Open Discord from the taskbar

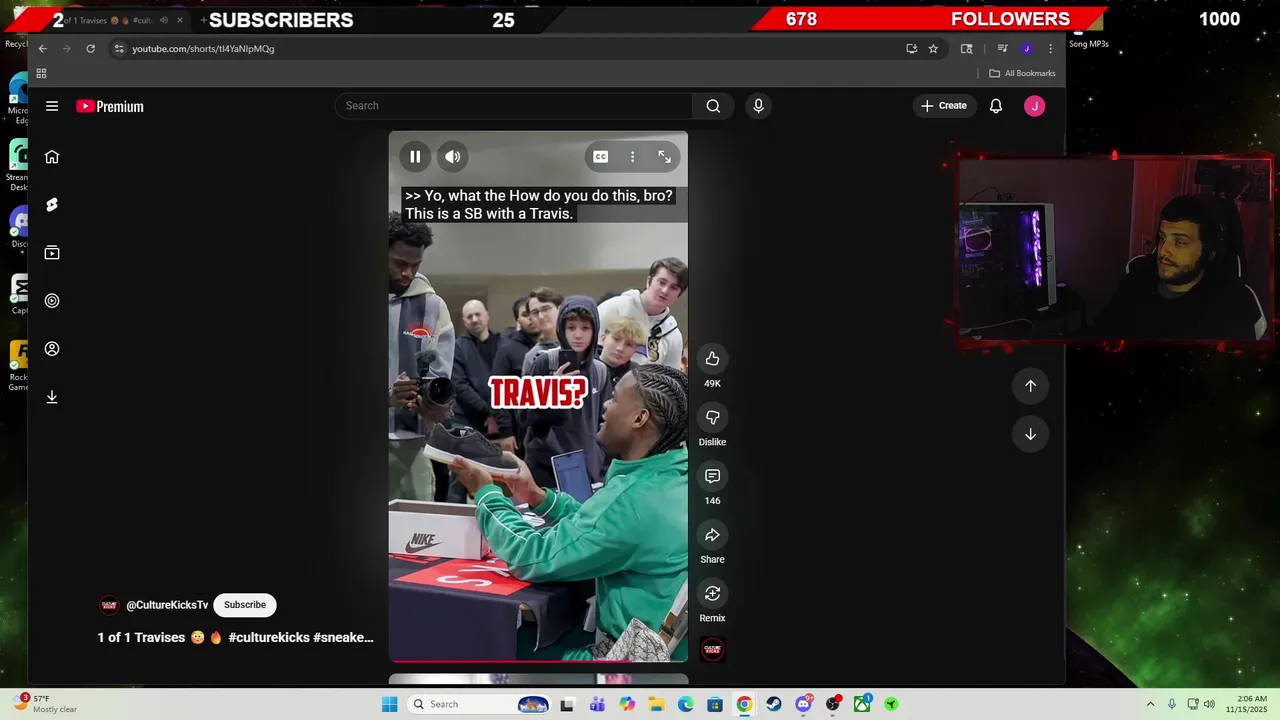point(803,704)
